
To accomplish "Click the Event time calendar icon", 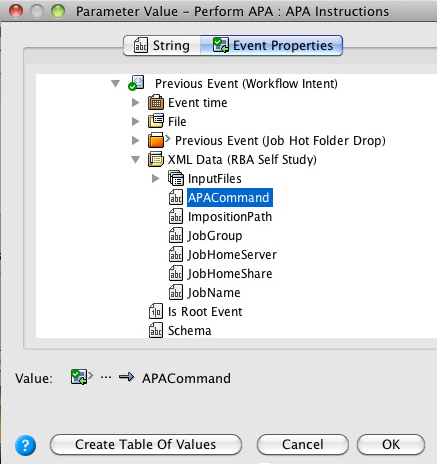I will [x=156, y=102].
